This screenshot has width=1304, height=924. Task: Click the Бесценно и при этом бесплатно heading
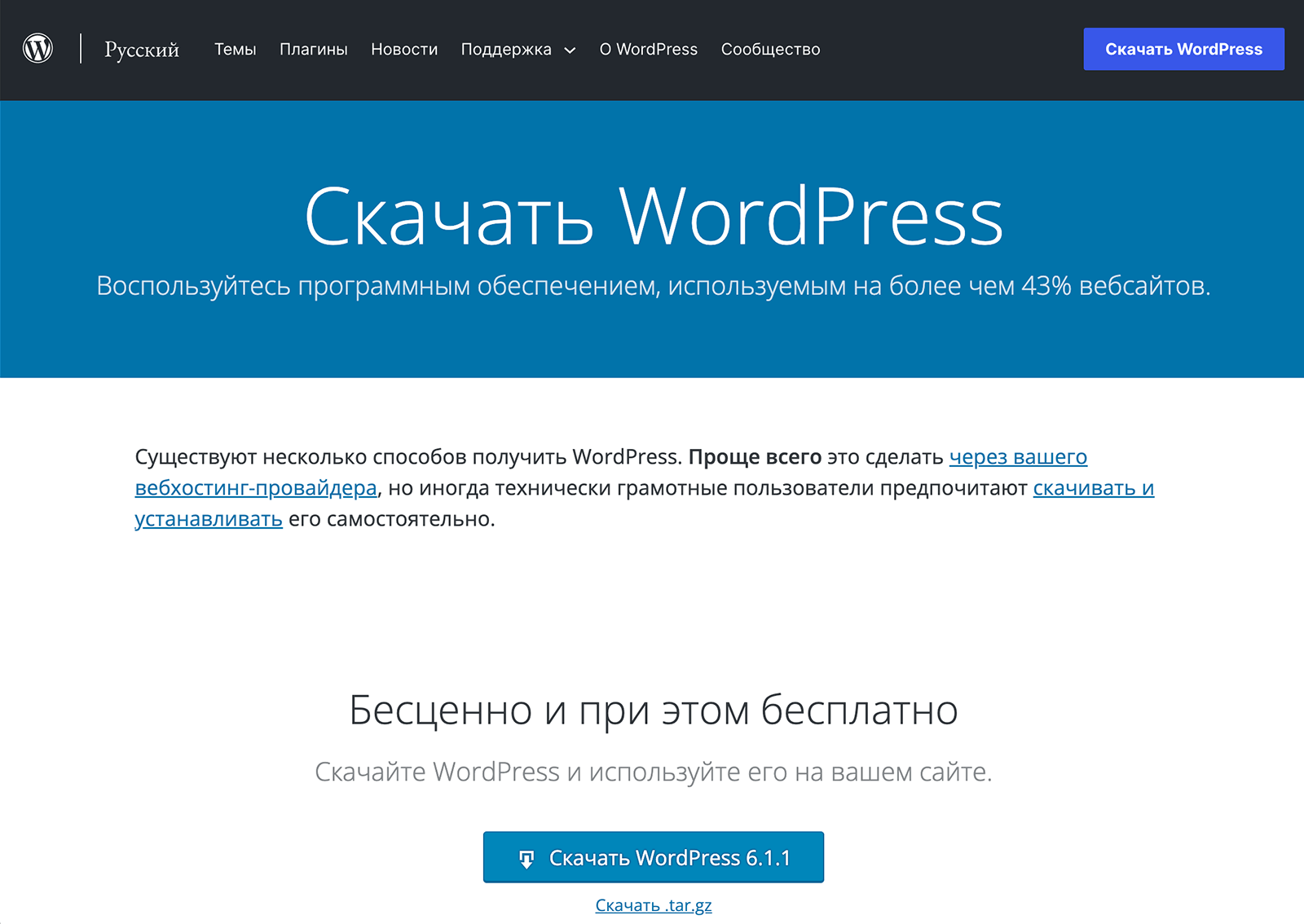pos(654,711)
